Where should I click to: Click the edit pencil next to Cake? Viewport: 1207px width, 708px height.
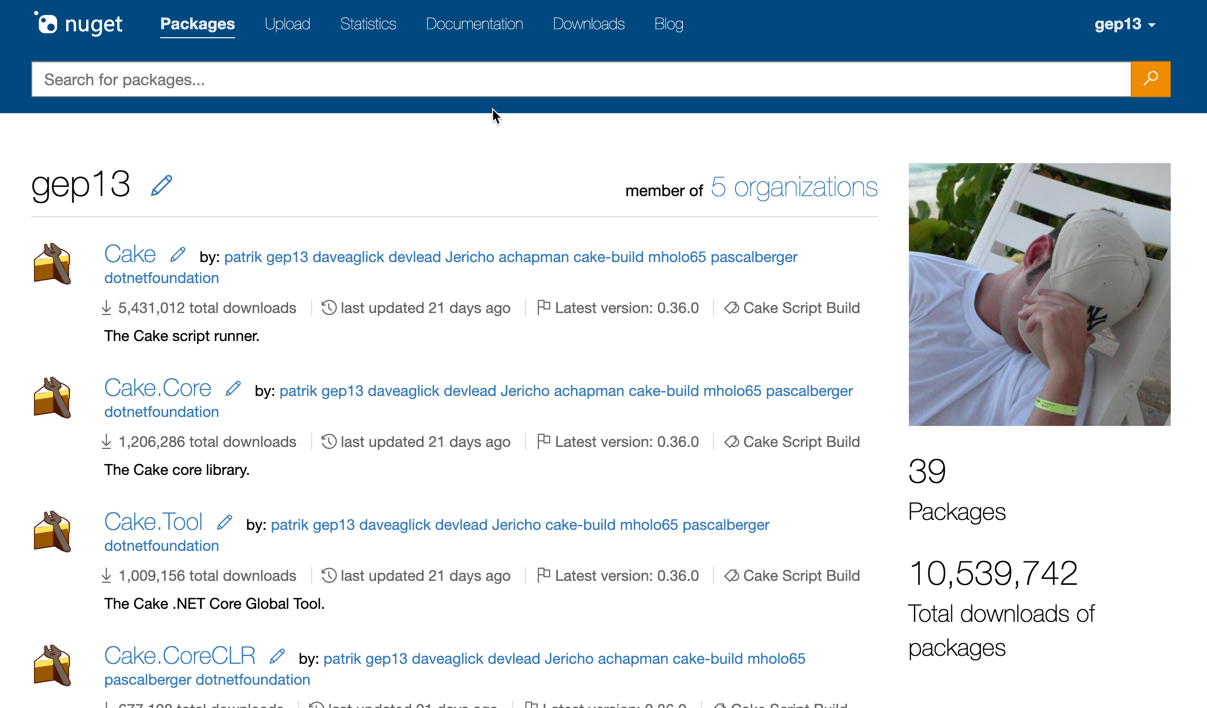pyautogui.click(x=178, y=255)
